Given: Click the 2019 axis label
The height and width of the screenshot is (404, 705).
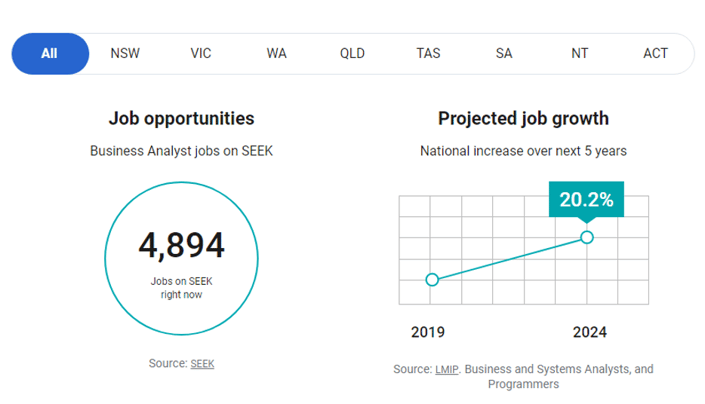Looking at the screenshot, I should [x=428, y=332].
